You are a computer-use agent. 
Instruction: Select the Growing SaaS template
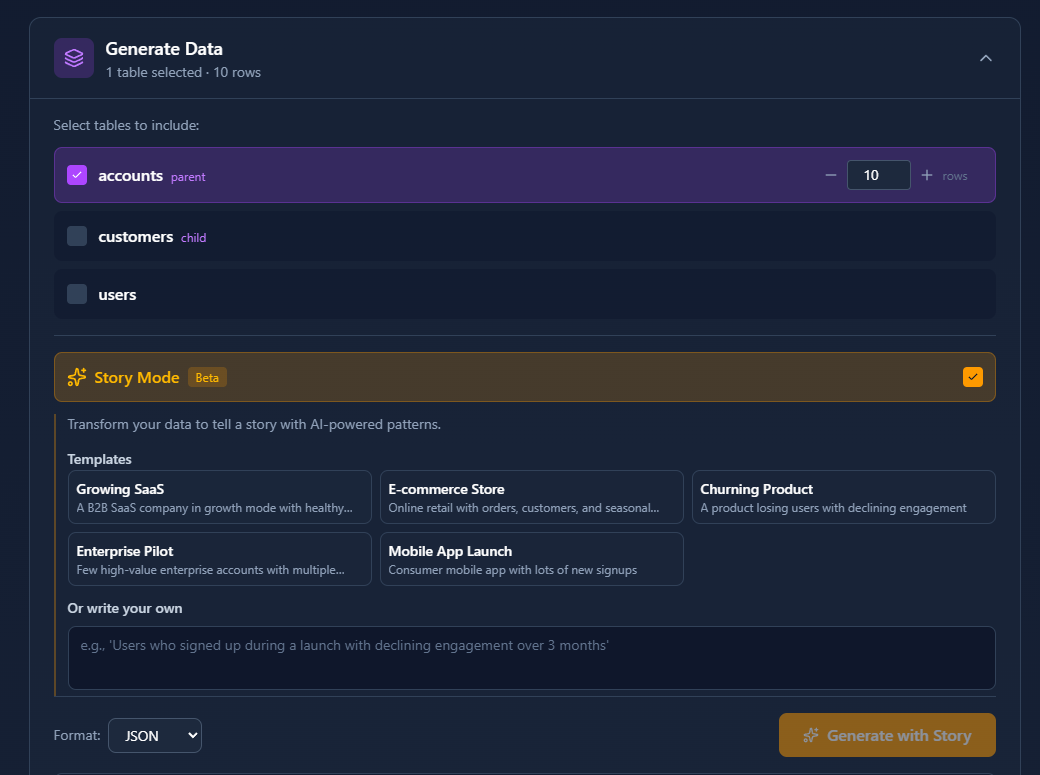click(x=219, y=497)
